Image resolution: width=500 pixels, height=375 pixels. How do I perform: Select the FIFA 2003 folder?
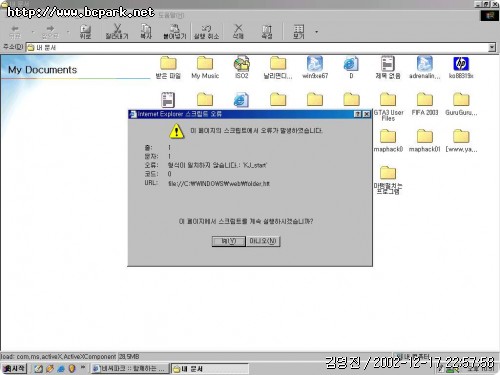[x=425, y=104]
